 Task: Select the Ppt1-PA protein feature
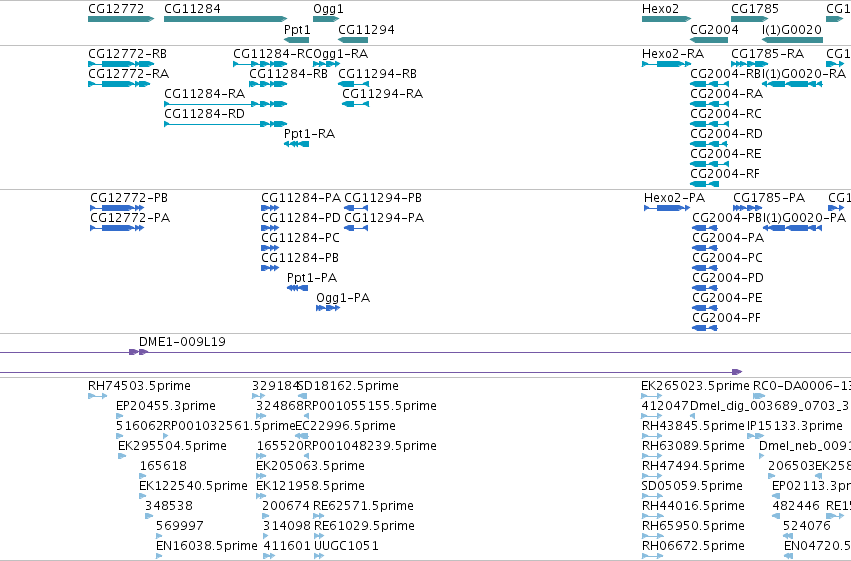coord(297,289)
